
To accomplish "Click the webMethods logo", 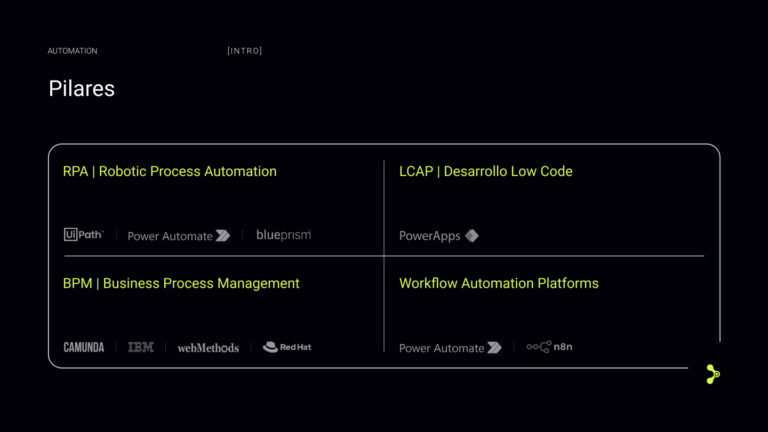I will (x=208, y=348).
